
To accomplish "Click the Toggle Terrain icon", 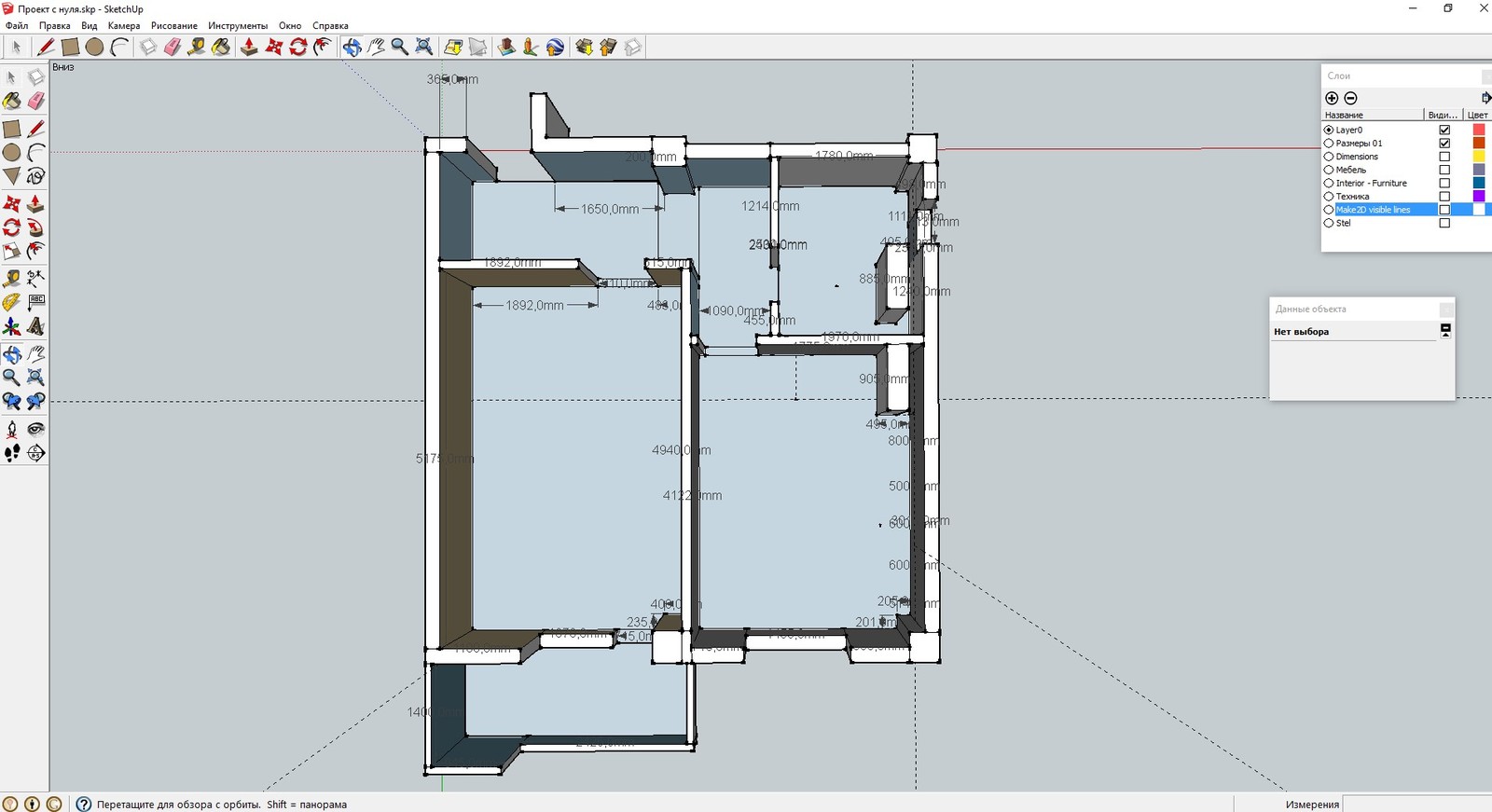I will (477, 47).
